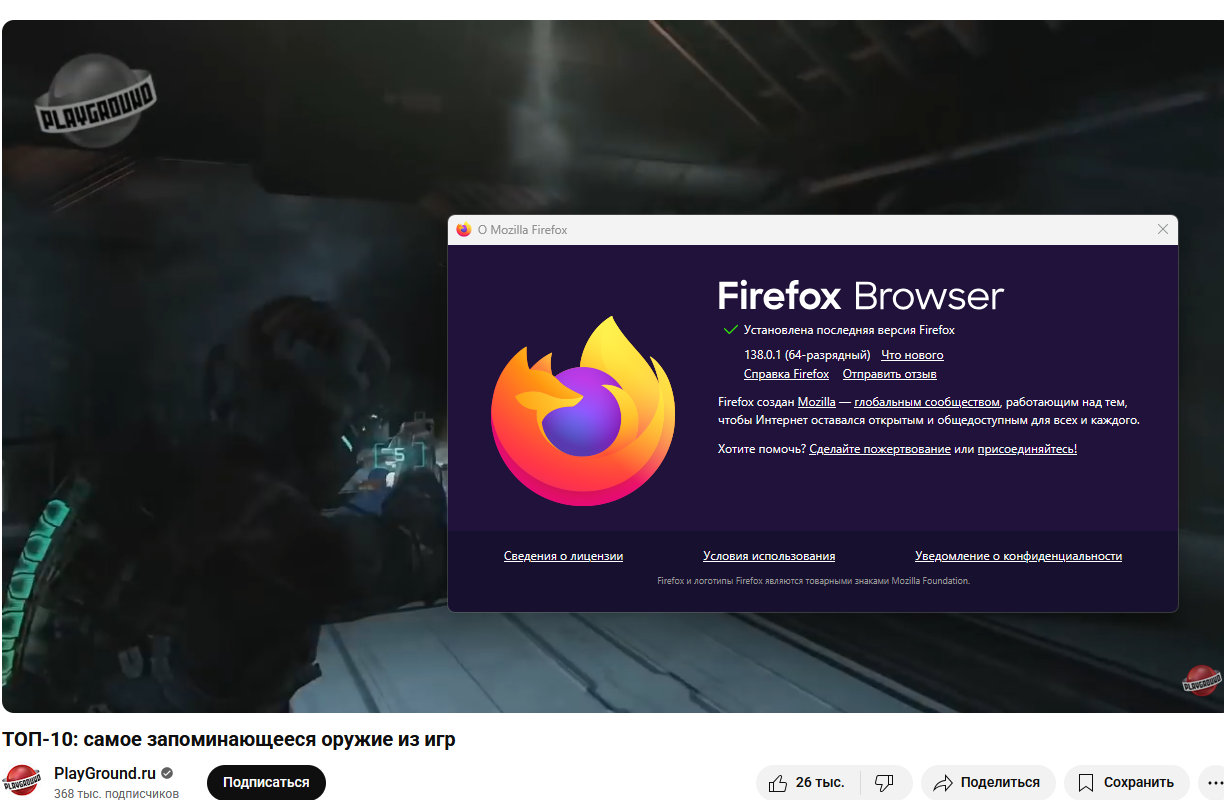Screen dimensions: 1224x800
Task: Open 'Уведомление о конфиденциальности' link
Action: [x=1018, y=556]
